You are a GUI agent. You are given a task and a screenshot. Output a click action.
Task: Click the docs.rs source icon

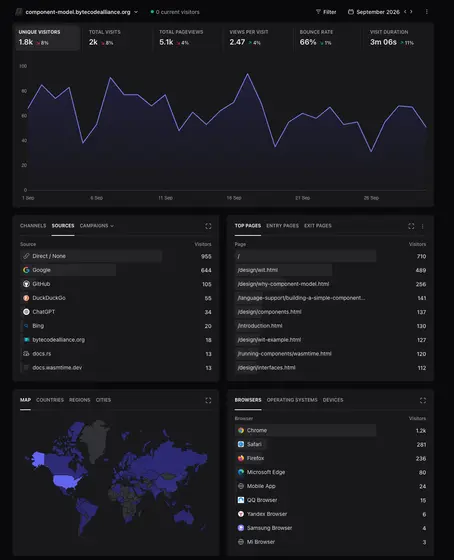pos(26,354)
